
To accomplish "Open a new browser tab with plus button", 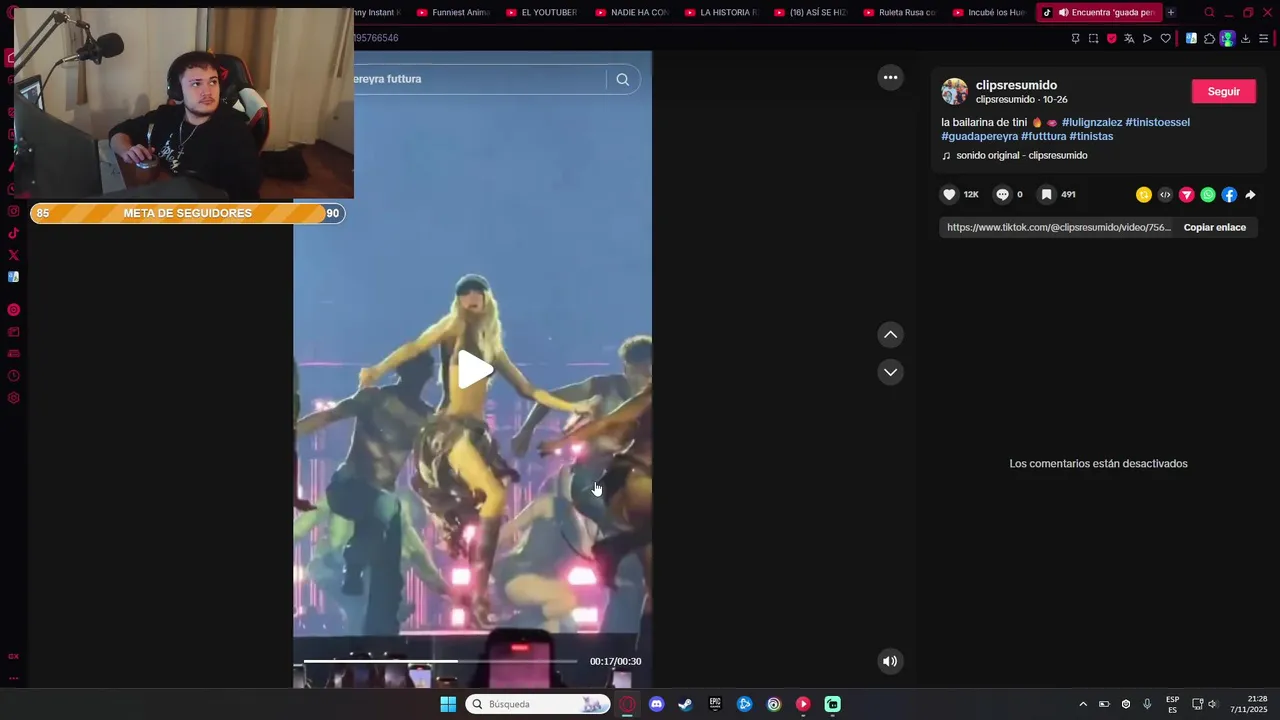I will (1171, 12).
